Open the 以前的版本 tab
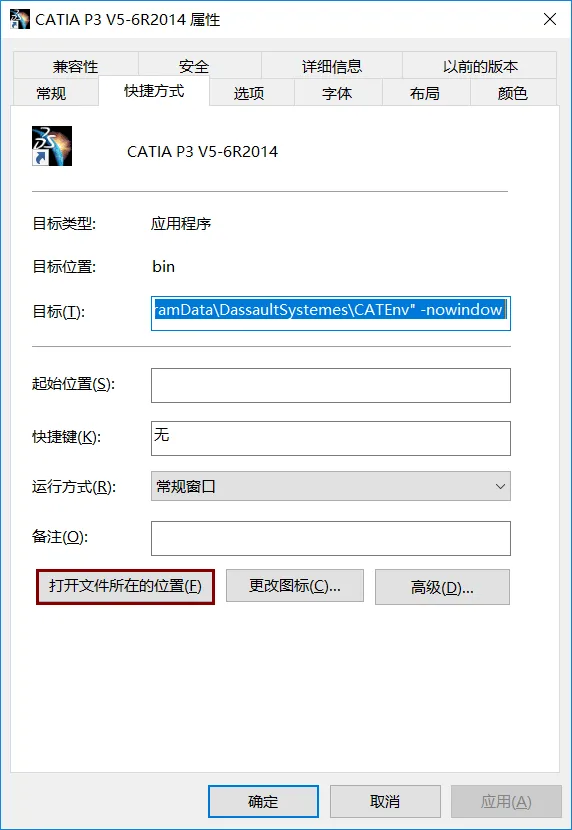 pyautogui.click(x=480, y=66)
